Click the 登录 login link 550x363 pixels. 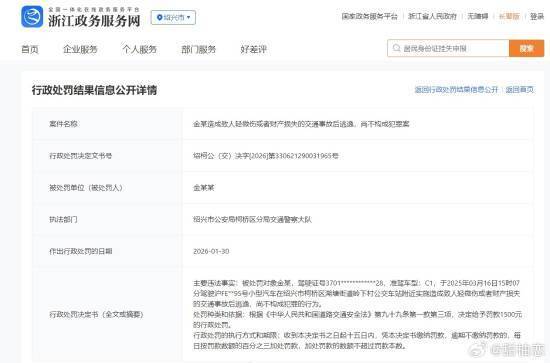(537, 16)
